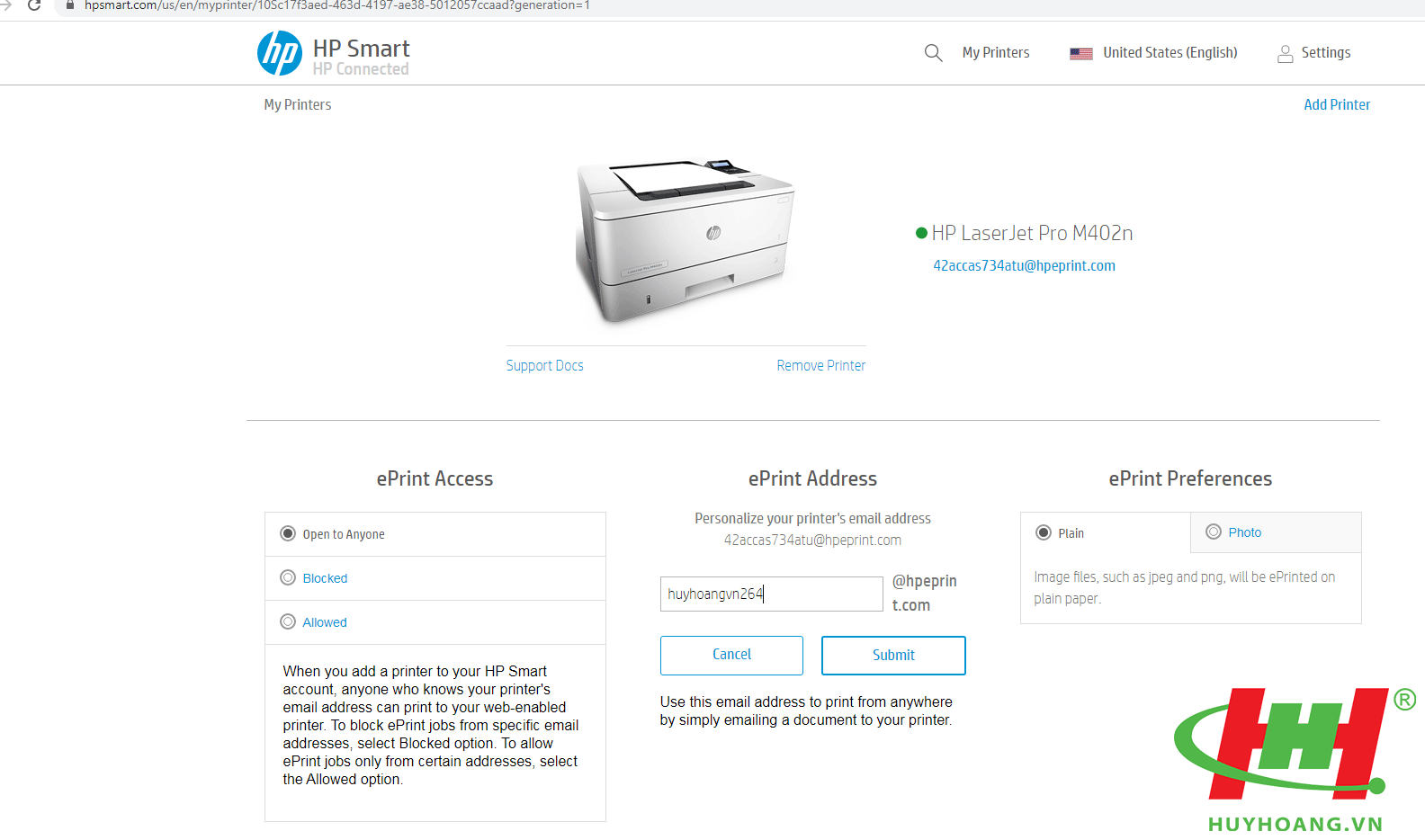Open the Support Docs link
The width and height of the screenshot is (1425, 840).
tap(544, 365)
